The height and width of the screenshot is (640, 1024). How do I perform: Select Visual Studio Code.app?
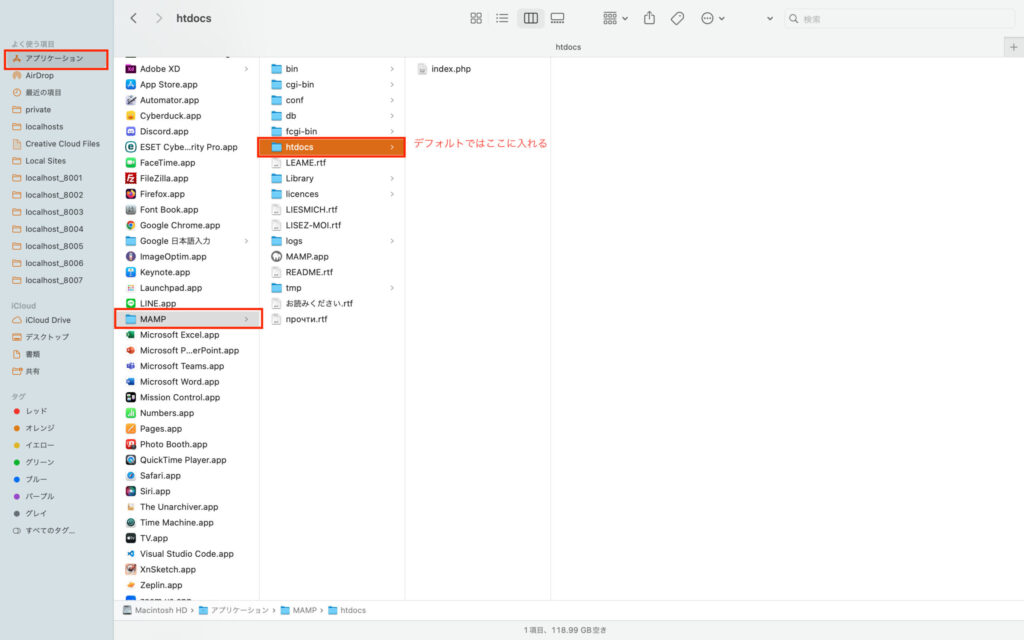pos(186,554)
